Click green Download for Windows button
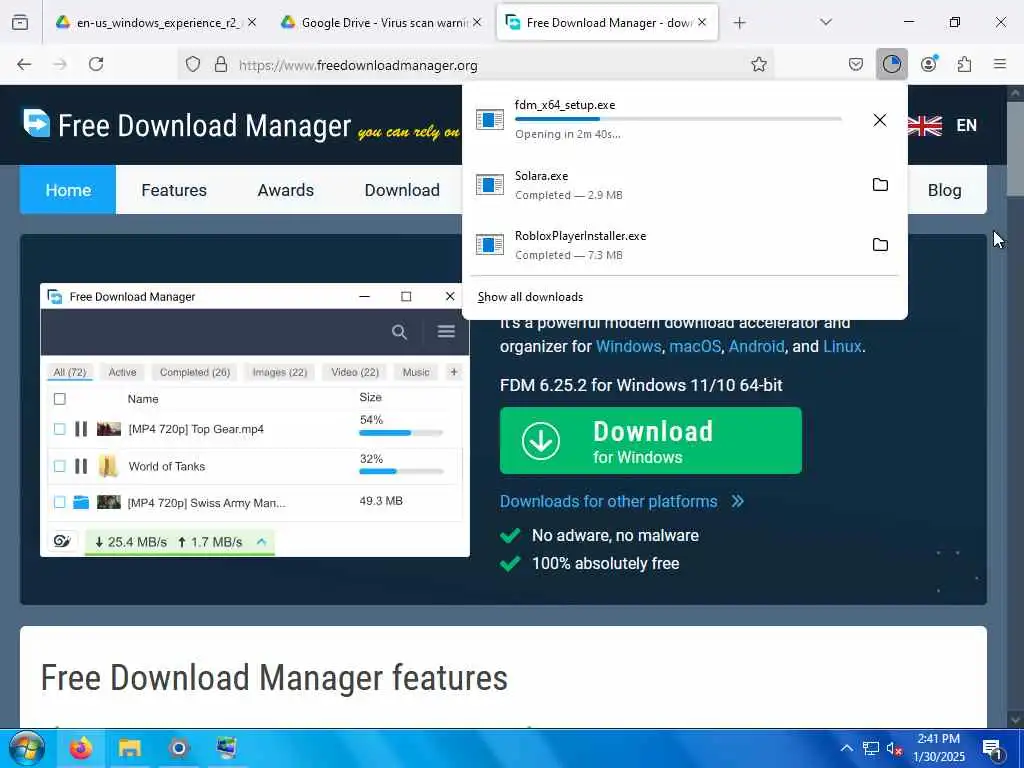Screen dimensions: 1024x768 click(650, 441)
